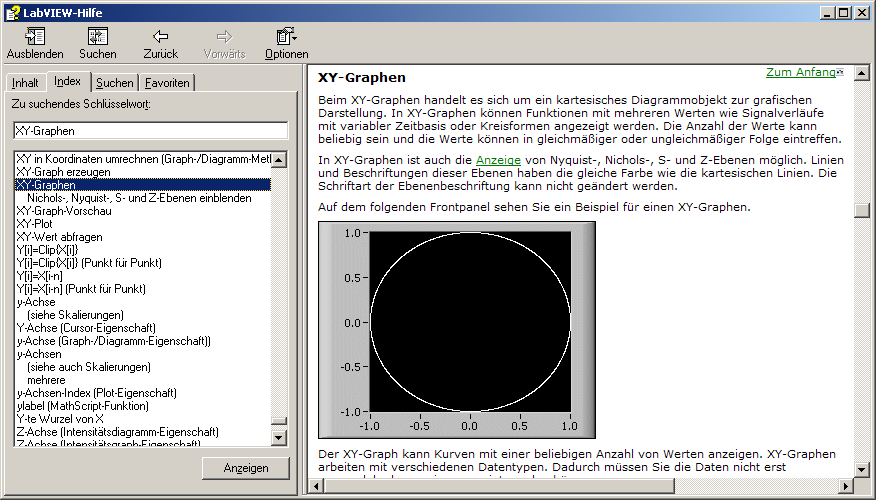This screenshot has width=876, height=500.
Task: Click the Anzeigen button
Action: (x=246, y=468)
